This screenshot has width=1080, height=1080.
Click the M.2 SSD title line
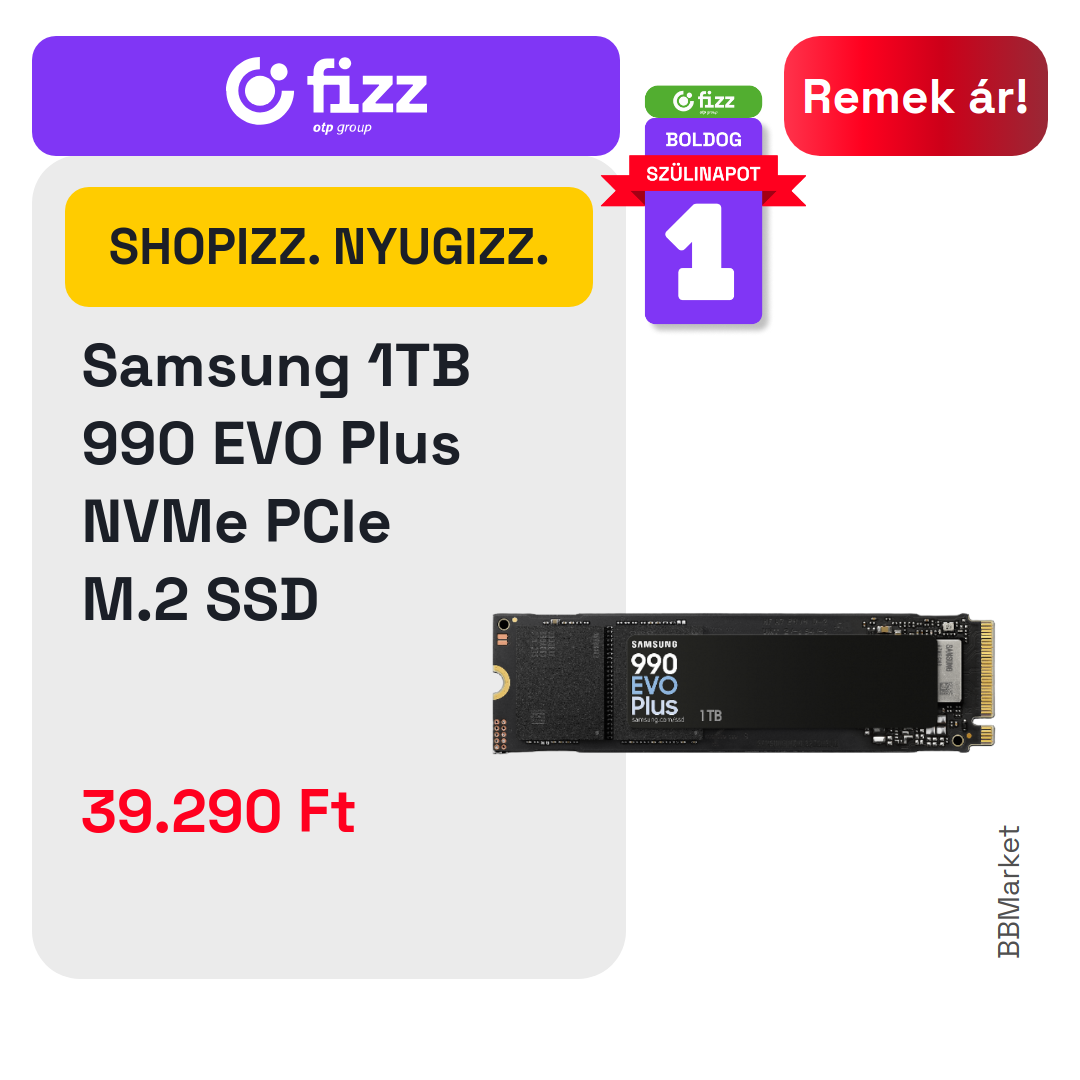[200, 599]
